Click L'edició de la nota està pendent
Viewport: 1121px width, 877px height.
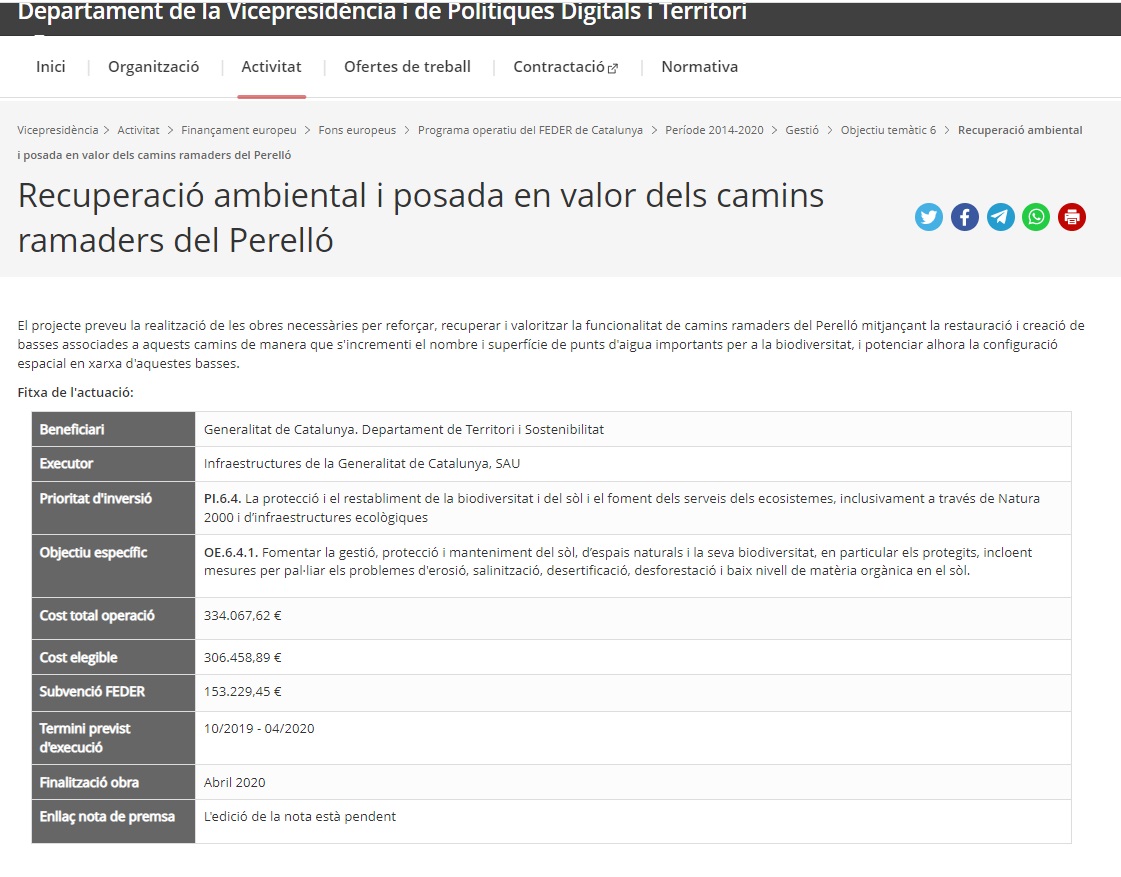300,817
